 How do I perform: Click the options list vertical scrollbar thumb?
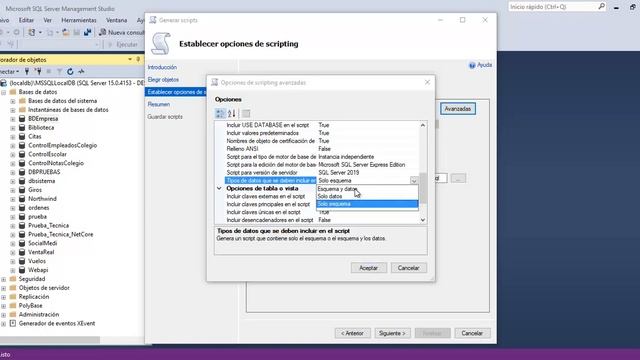[x=423, y=188]
